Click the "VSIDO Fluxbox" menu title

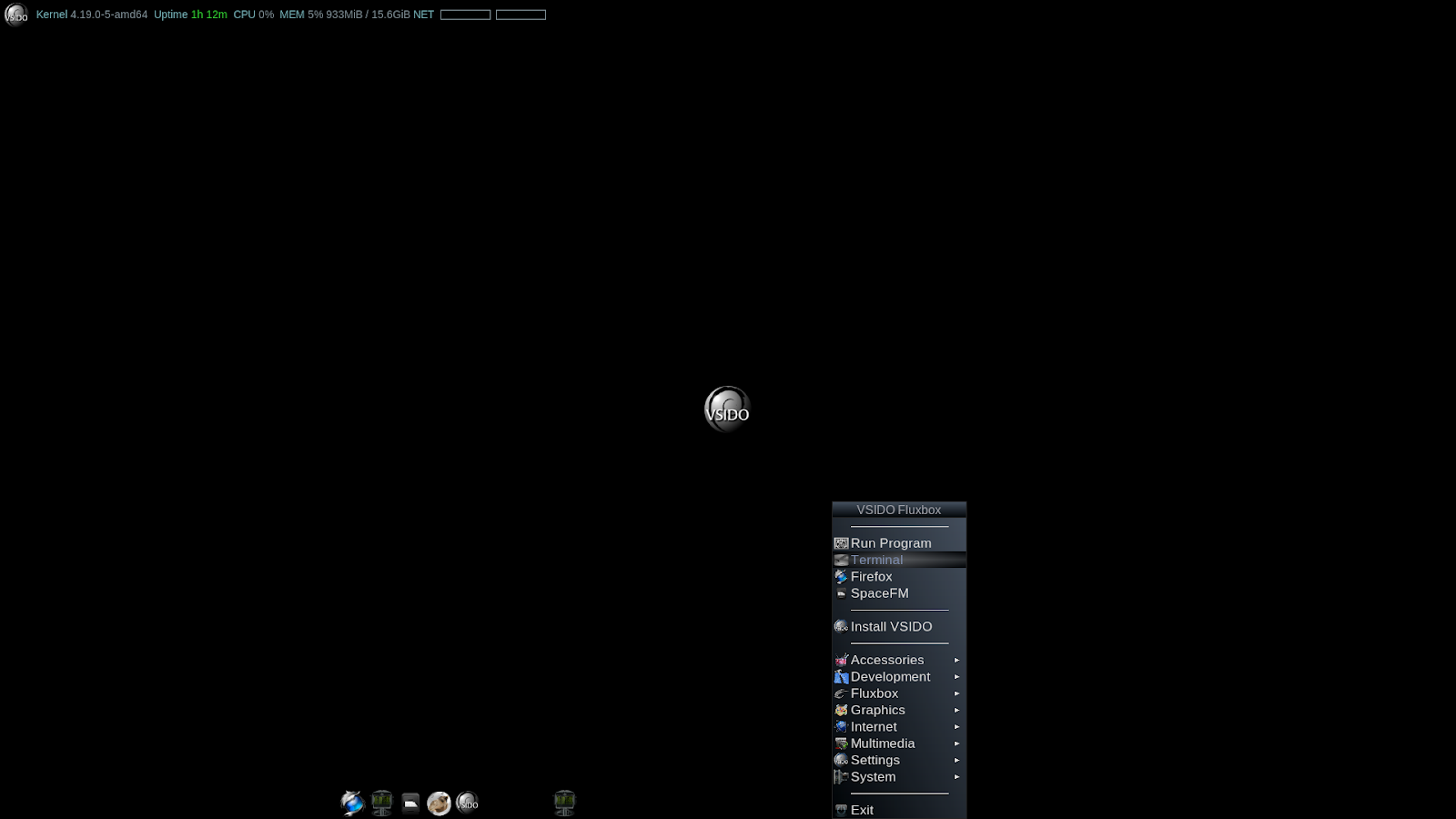tap(899, 510)
